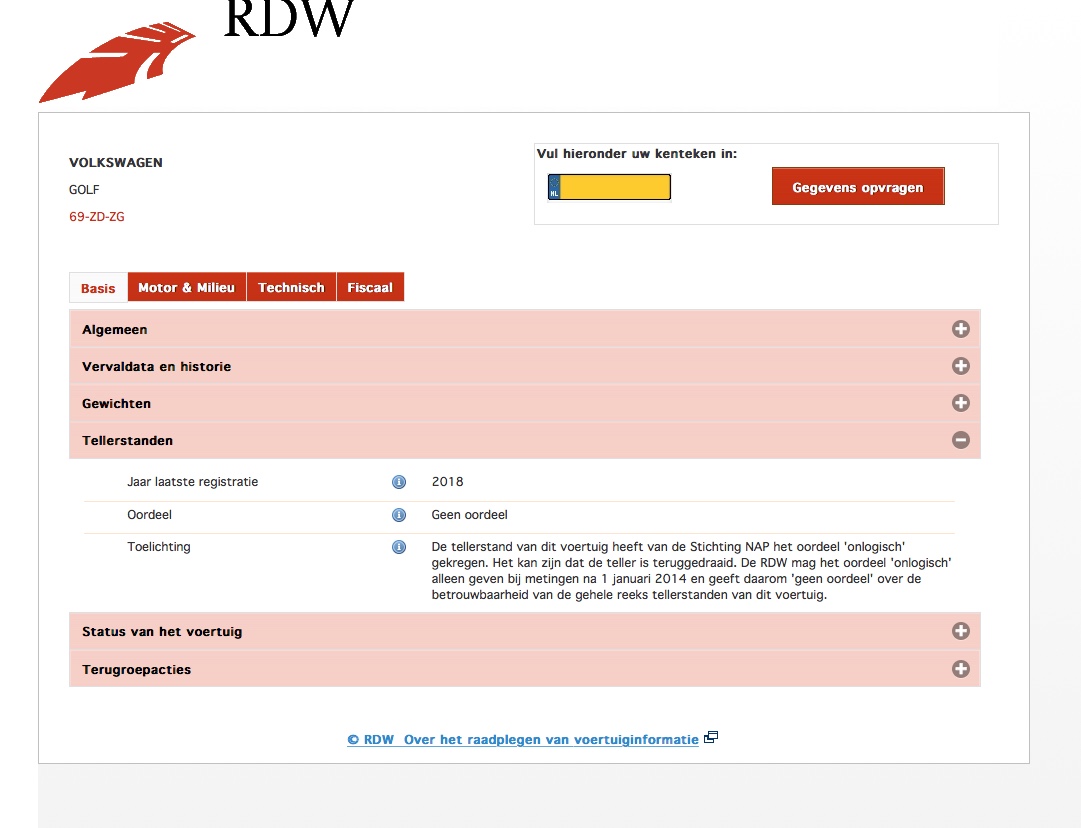
Task: Click the Gewichten section header
Action: click(525, 403)
